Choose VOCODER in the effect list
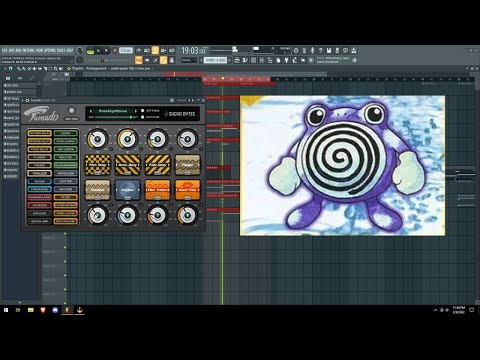Viewport: 480px width, 360px height. [x=39, y=205]
